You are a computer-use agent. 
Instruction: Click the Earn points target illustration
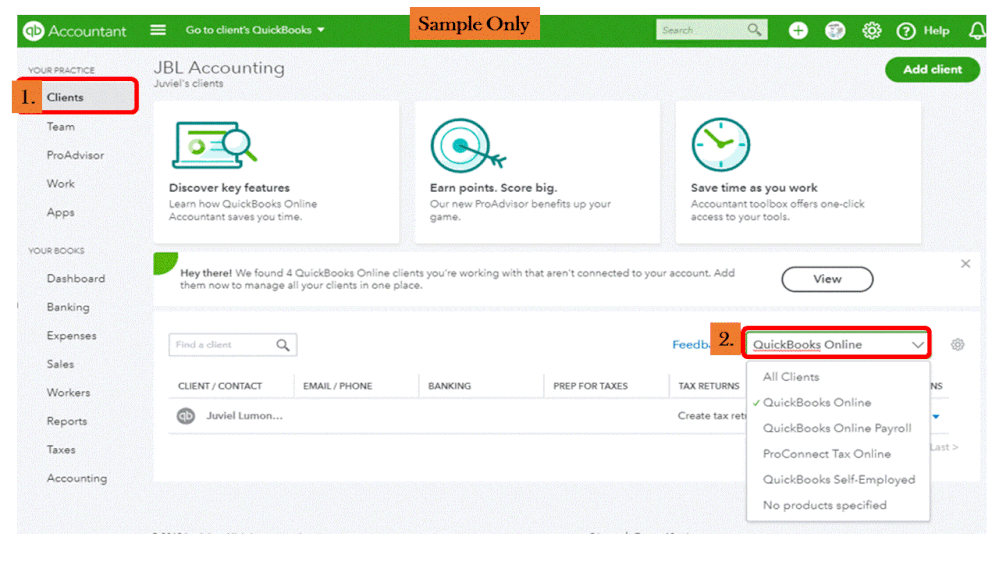(x=468, y=145)
